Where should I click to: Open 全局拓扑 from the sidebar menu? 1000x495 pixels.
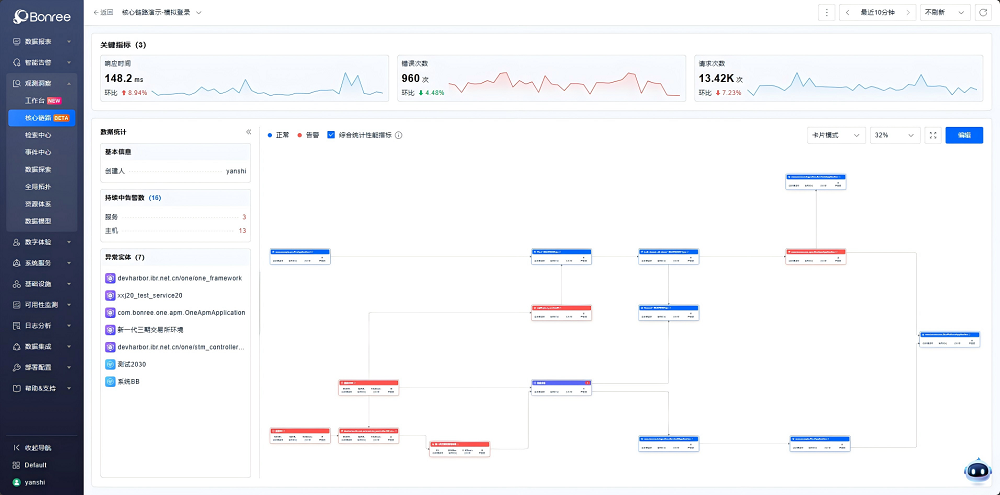point(38,186)
